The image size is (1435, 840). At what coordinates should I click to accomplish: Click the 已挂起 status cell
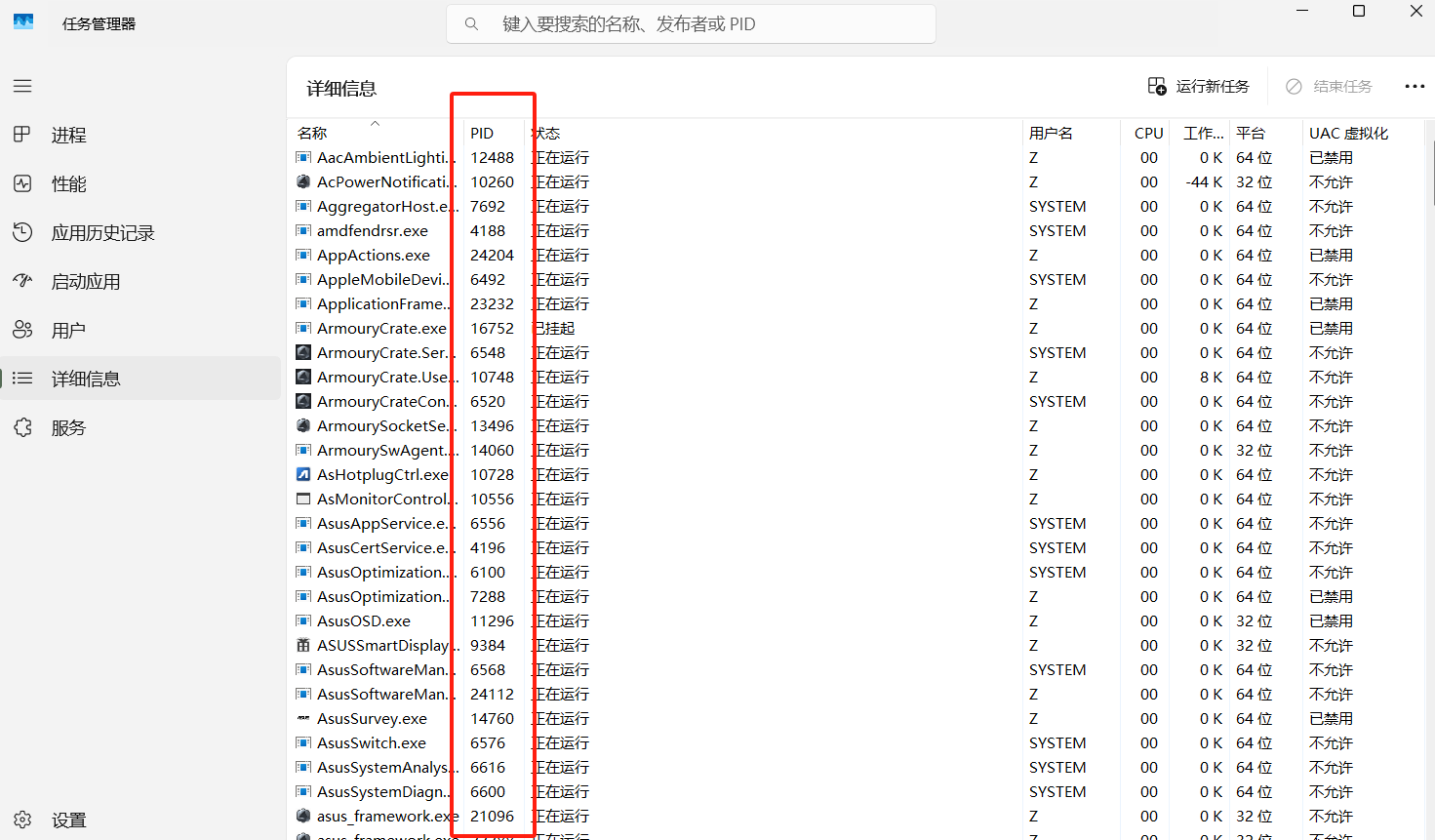(554, 328)
